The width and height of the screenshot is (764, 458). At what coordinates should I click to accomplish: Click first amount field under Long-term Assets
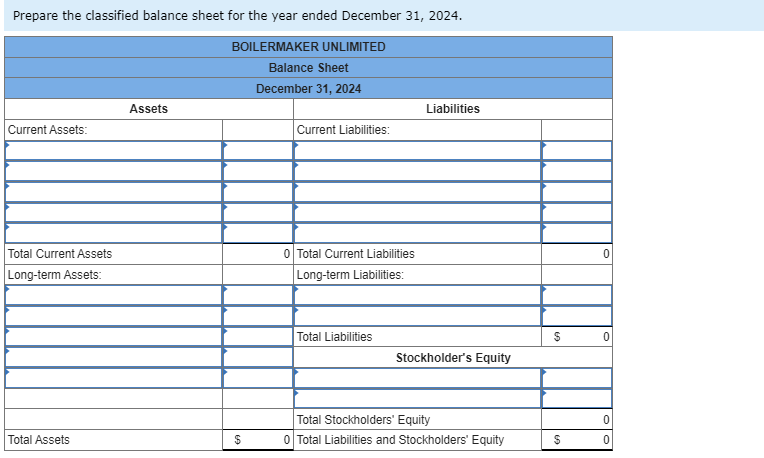click(x=258, y=295)
